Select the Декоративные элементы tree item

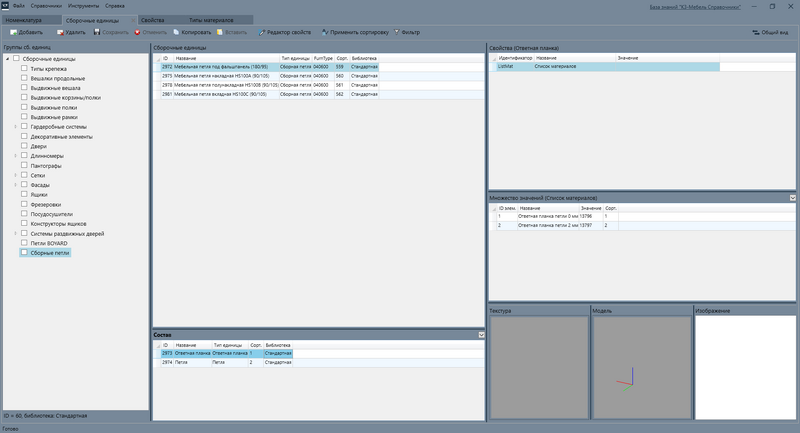pos(61,137)
